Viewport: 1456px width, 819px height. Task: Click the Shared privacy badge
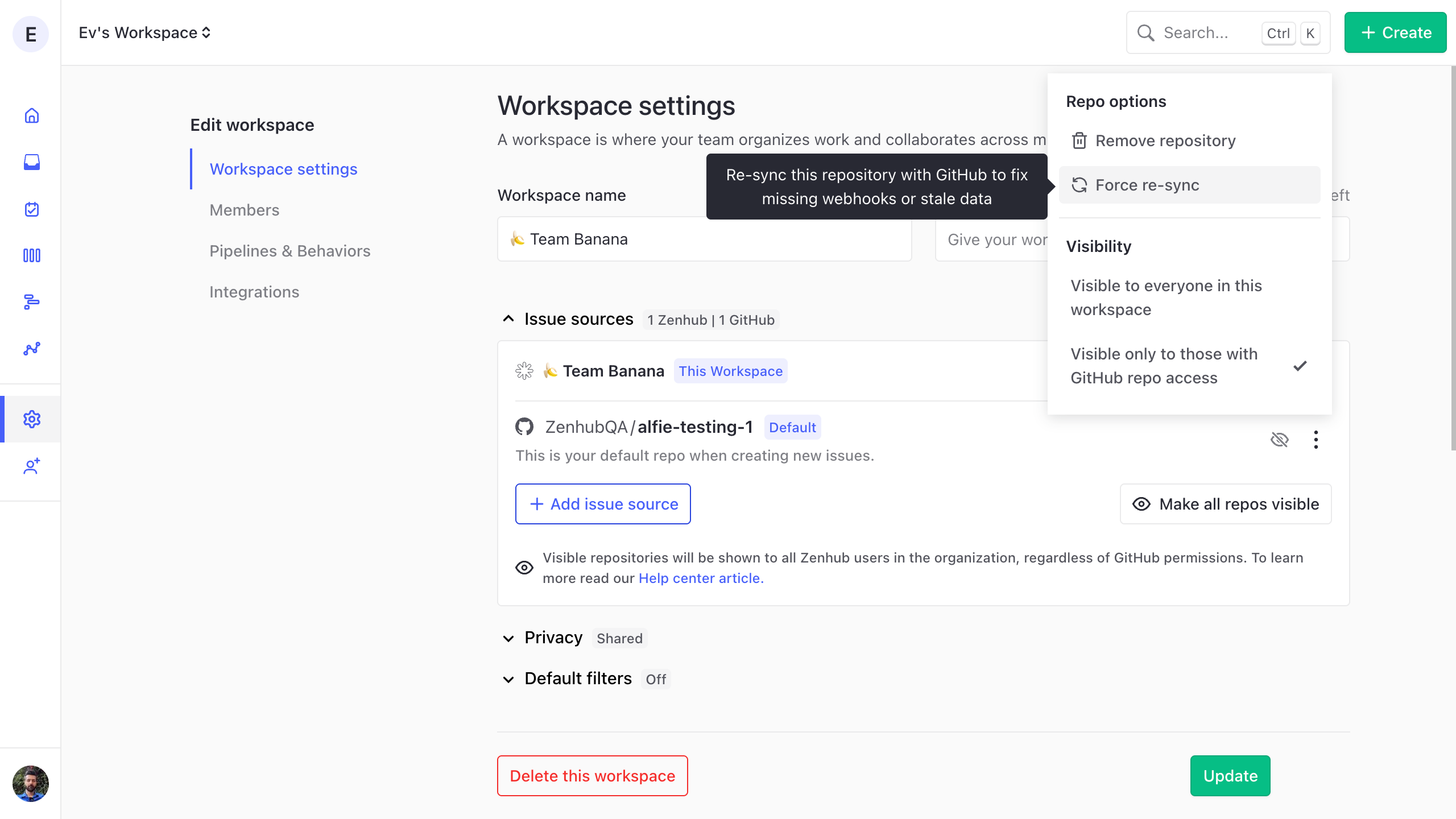click(x=619, y=638)
